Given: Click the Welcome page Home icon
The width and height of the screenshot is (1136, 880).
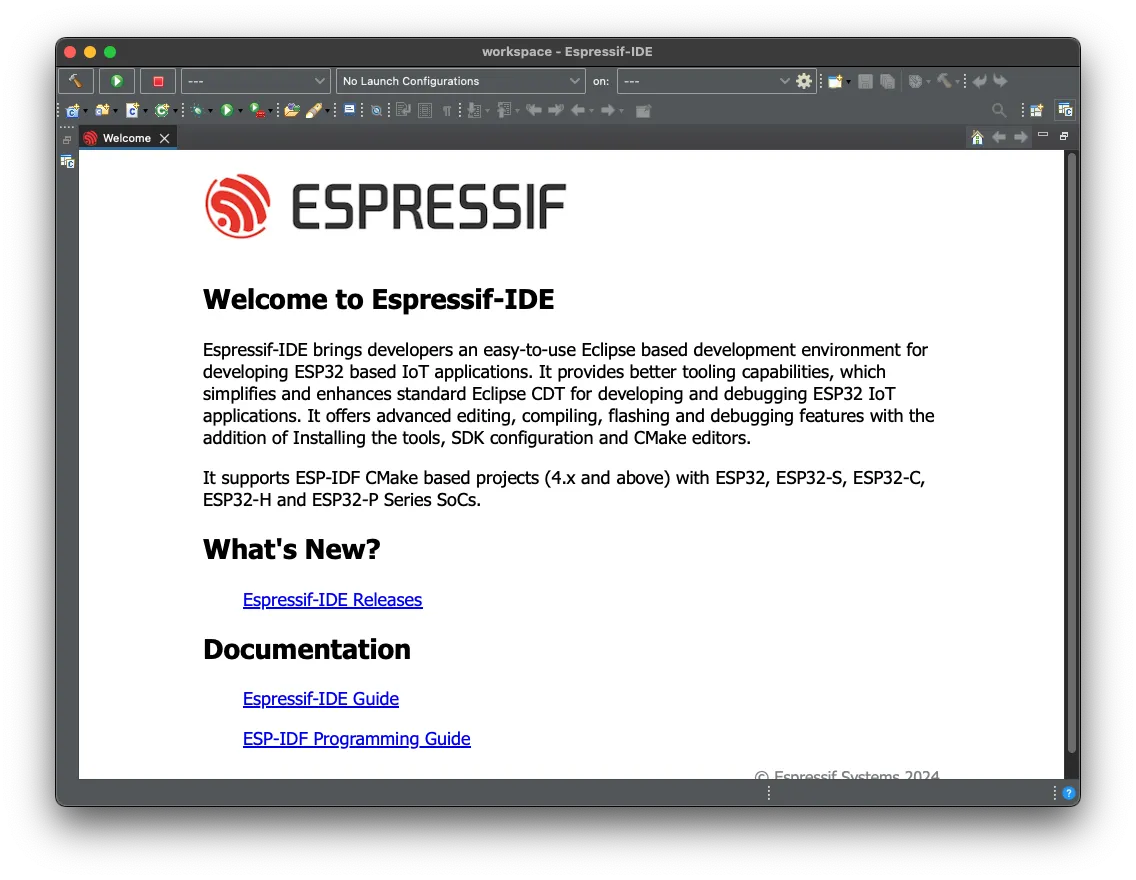Looking at the screenshot, I should coord(977,138).
